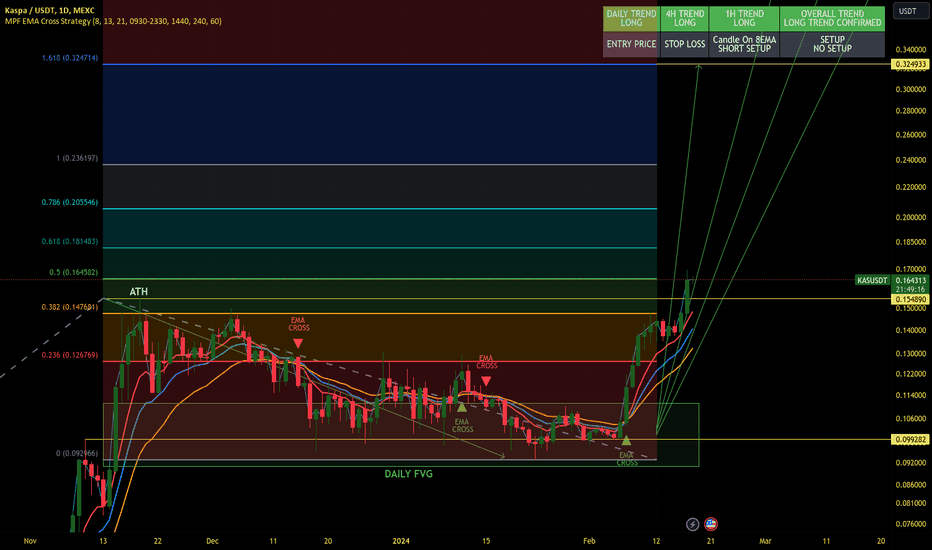Click the ATH text annotation
Viewport: 932px width, 550px height.
(x=138, y=291)
